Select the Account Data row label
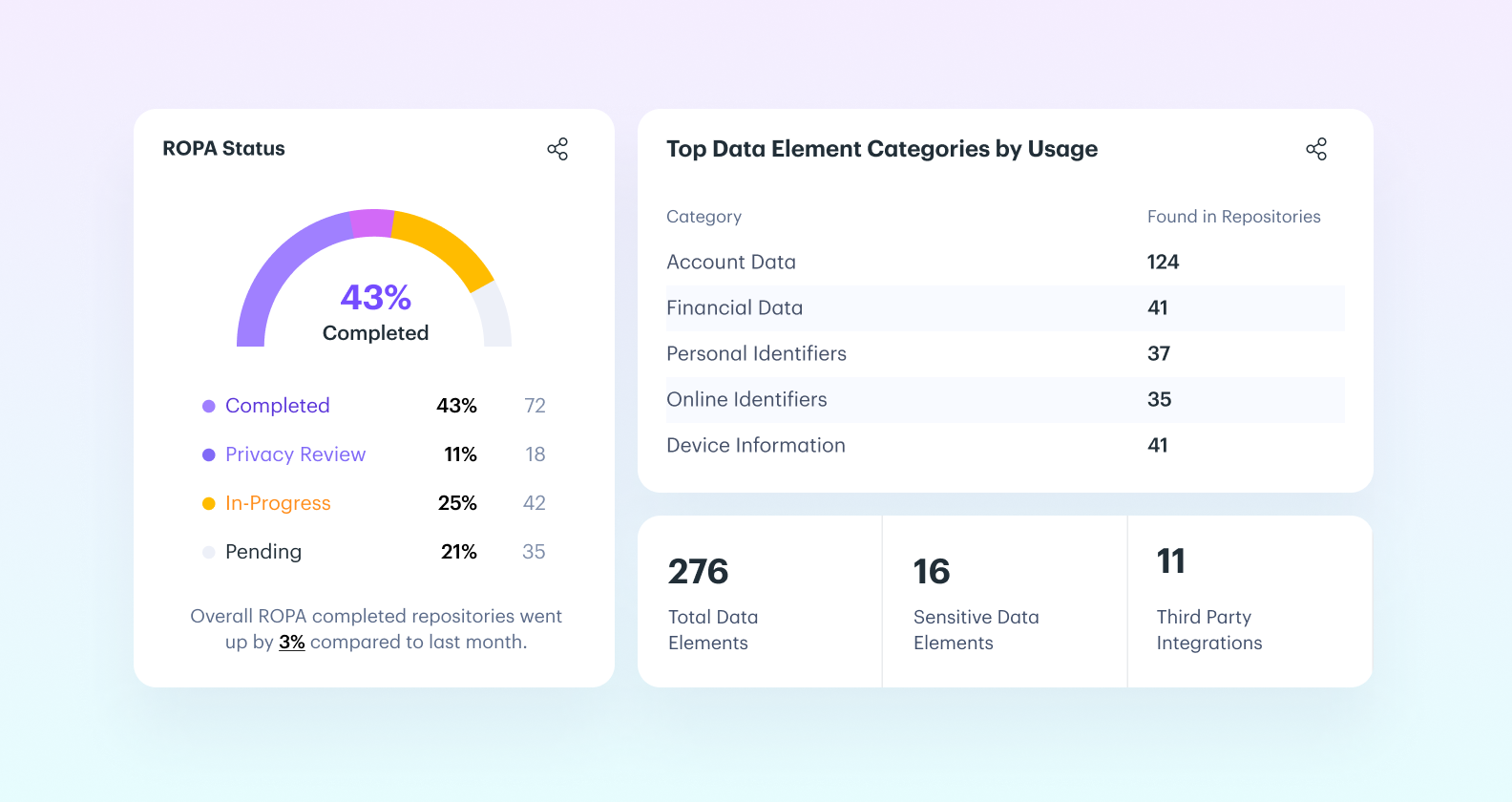 point(731,262)
